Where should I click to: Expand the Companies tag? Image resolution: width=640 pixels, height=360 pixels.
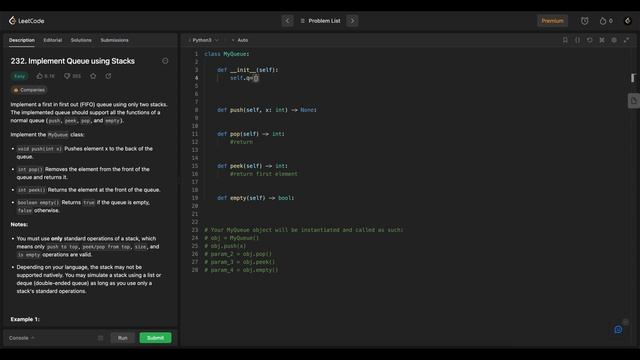[29, 90]
